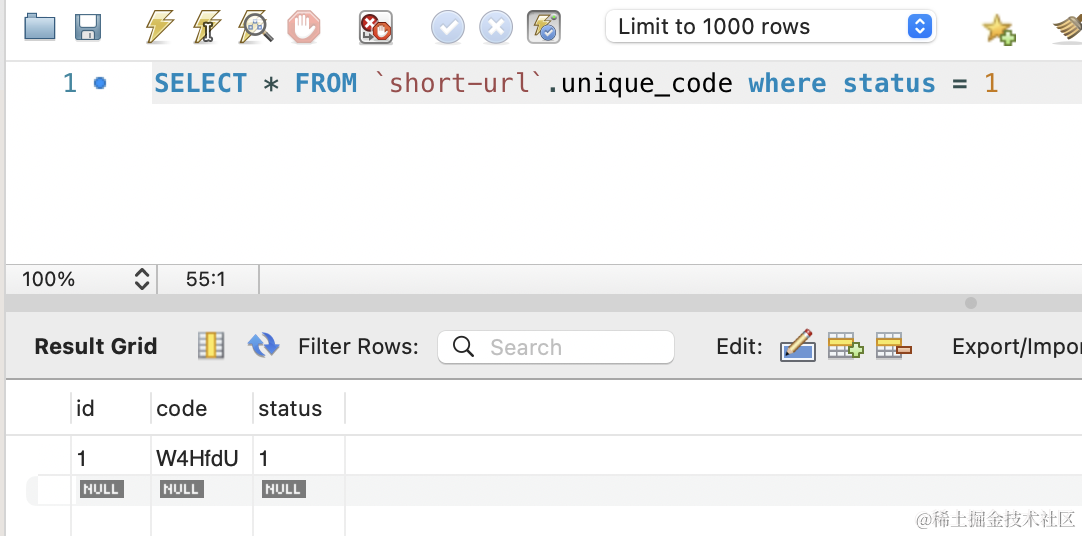Screen dimensions: 1082x536
Task: Change editor zoom level 100% stepper
Action: coord(142,279)
